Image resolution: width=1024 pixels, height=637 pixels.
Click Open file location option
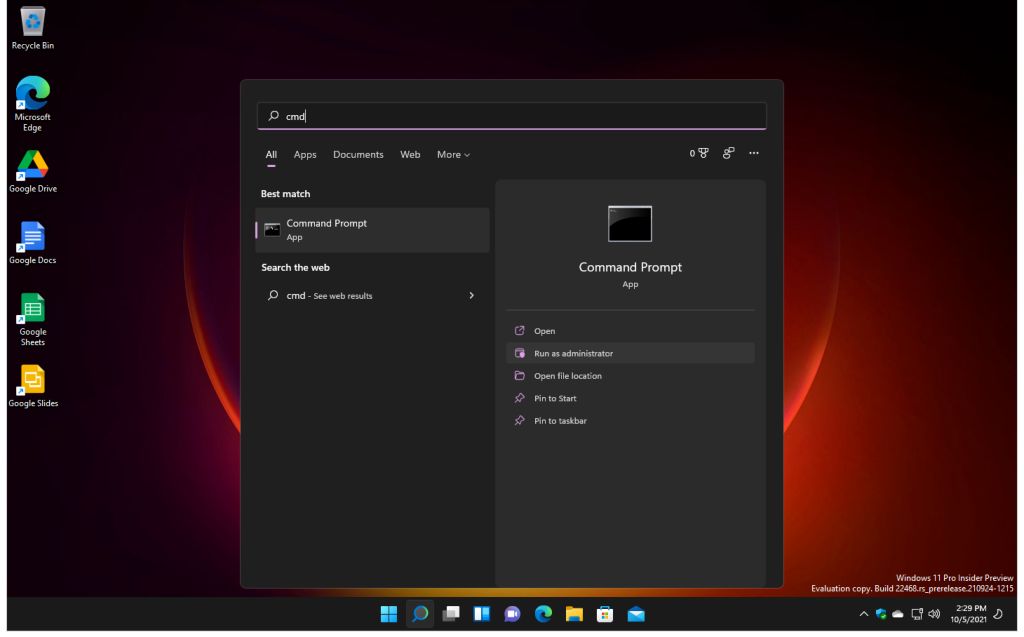[x=567, y=376]
